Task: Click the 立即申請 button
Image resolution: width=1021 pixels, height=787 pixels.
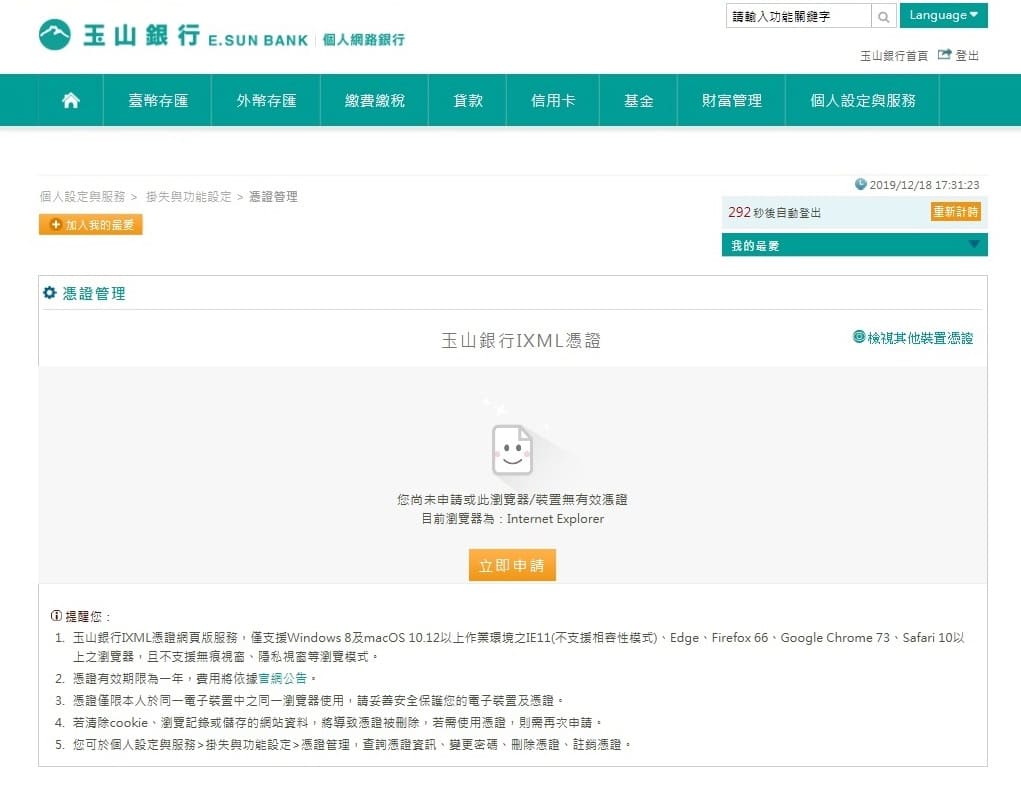Action: 512,565
